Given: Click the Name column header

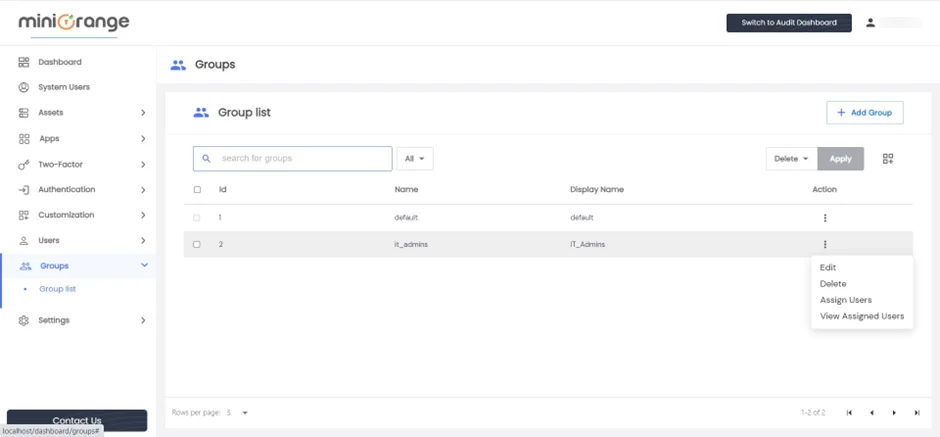Looking at the screenshot, I should pos(406,189).
